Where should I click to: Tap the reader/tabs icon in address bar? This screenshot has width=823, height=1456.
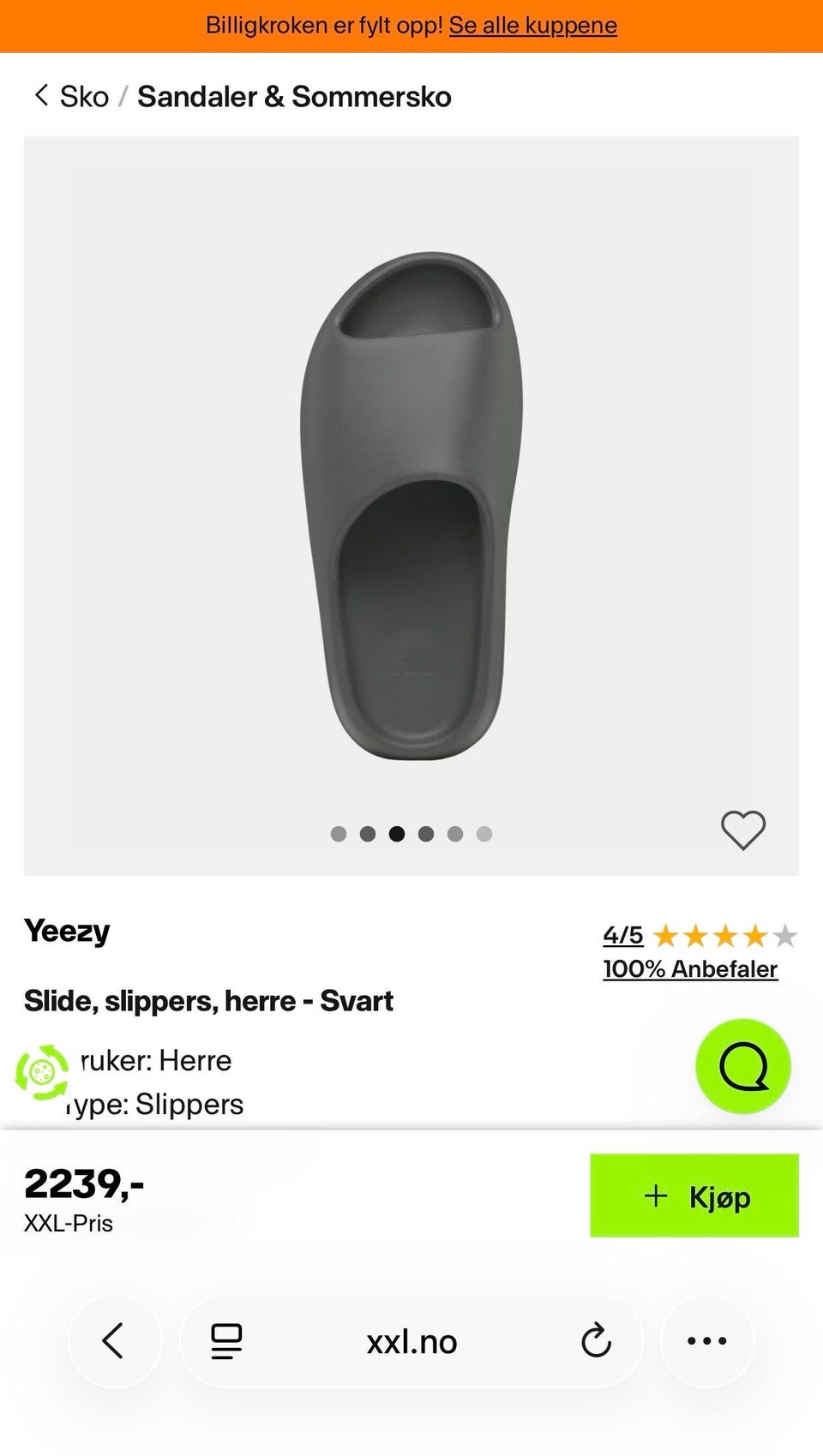(x=226, y=1341)
